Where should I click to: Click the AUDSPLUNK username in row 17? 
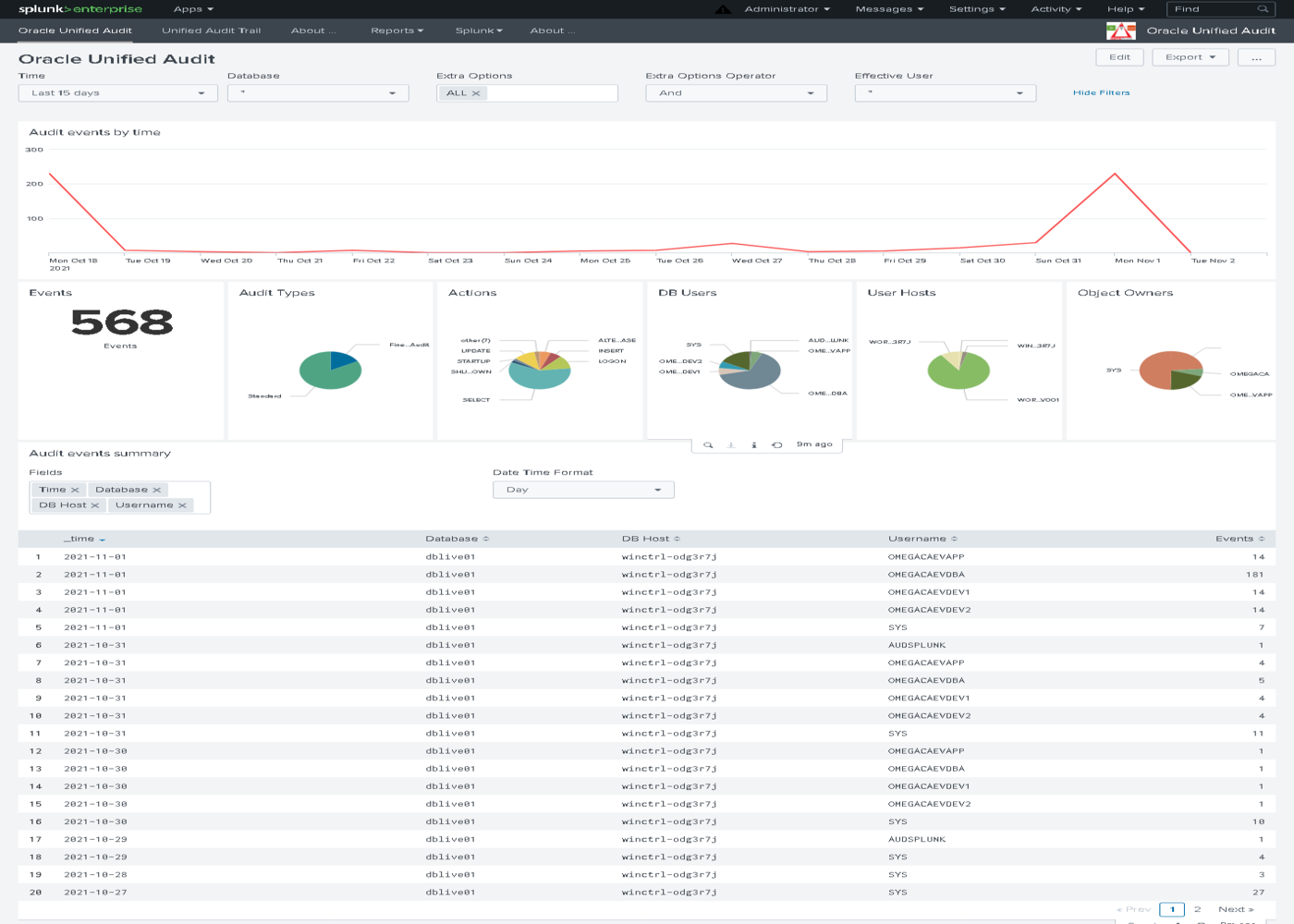917,839
